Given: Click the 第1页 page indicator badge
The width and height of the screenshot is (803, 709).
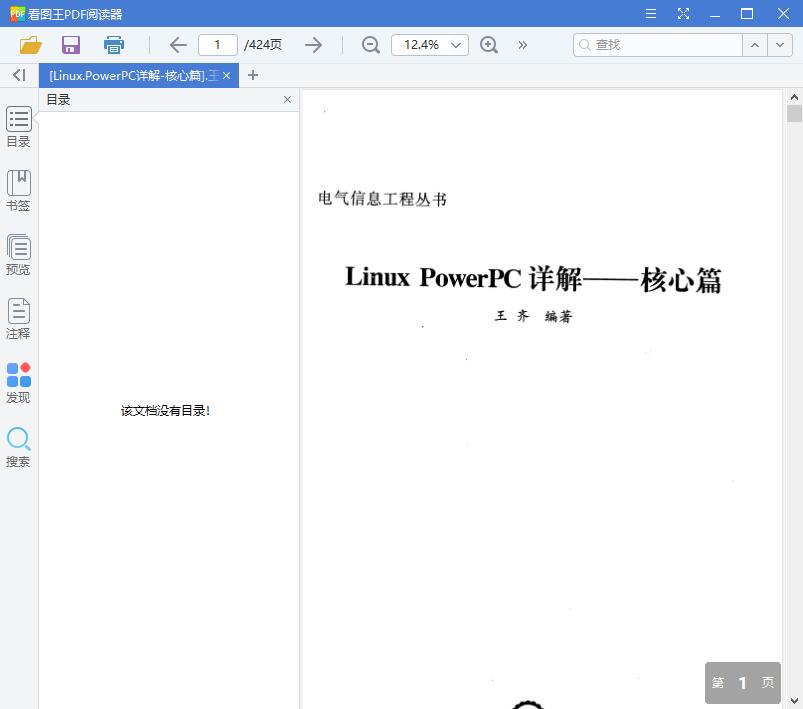Looking at the screenshot, I should (x=743, y=683).
